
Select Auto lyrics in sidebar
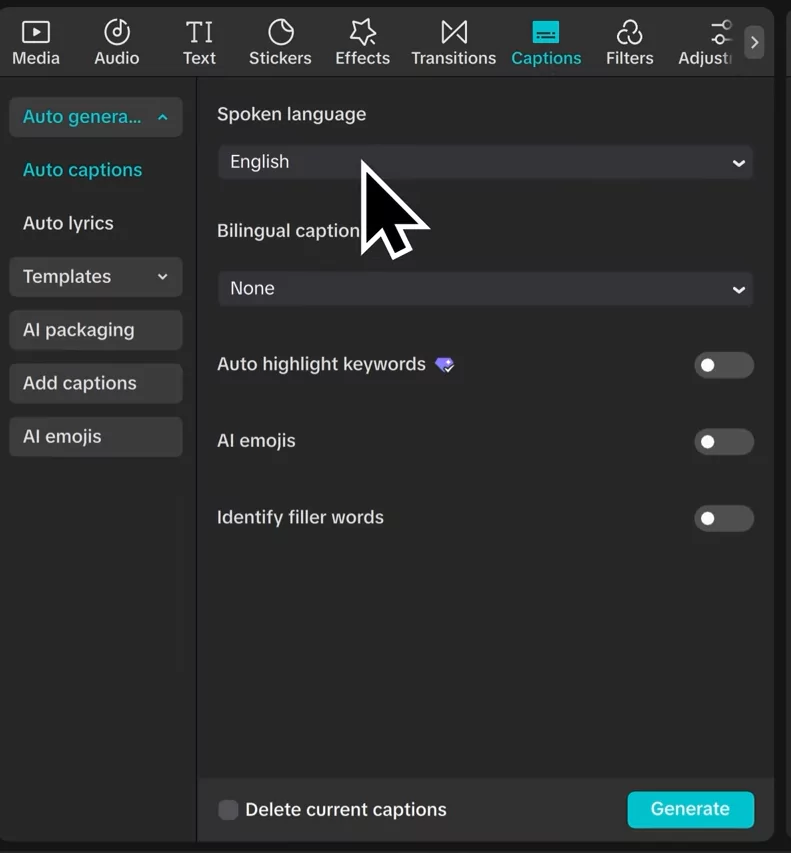69,223
